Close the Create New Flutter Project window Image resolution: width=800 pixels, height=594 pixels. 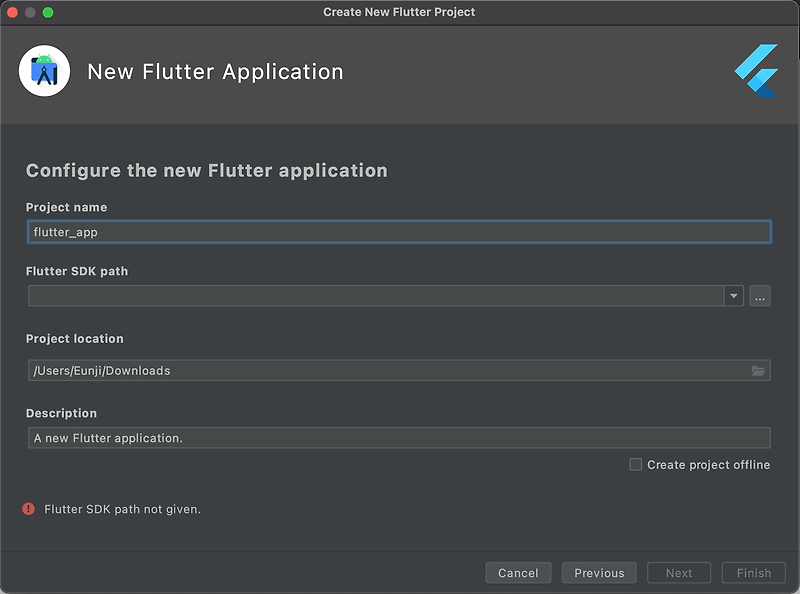[x=12, y=12]
